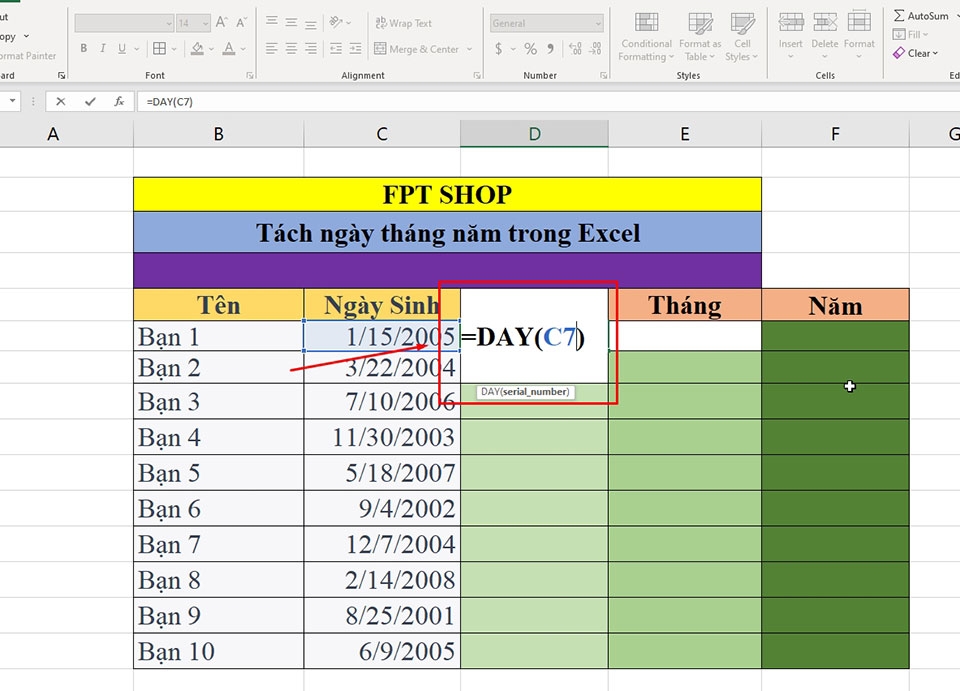This screenshot has height=691, width=960.
Task: Click the Merge & Center icon
Action: (x=382, y=49)
